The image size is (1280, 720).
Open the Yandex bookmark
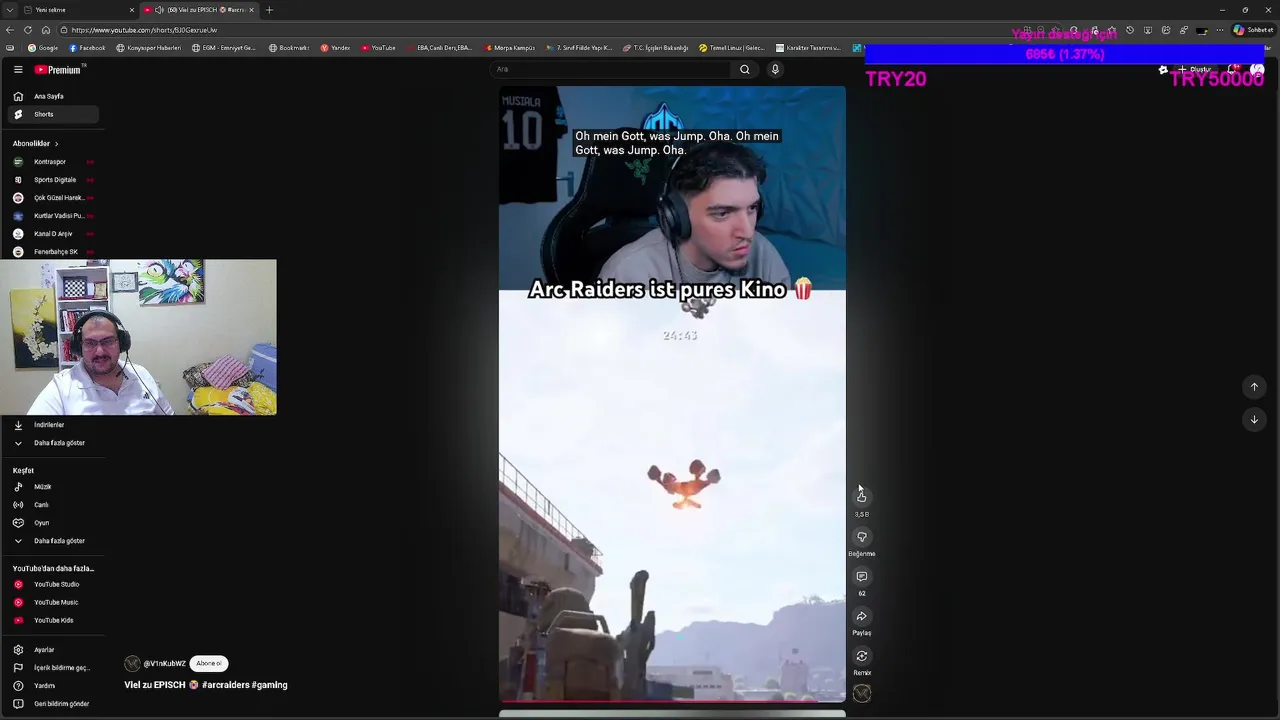(335, 48)
